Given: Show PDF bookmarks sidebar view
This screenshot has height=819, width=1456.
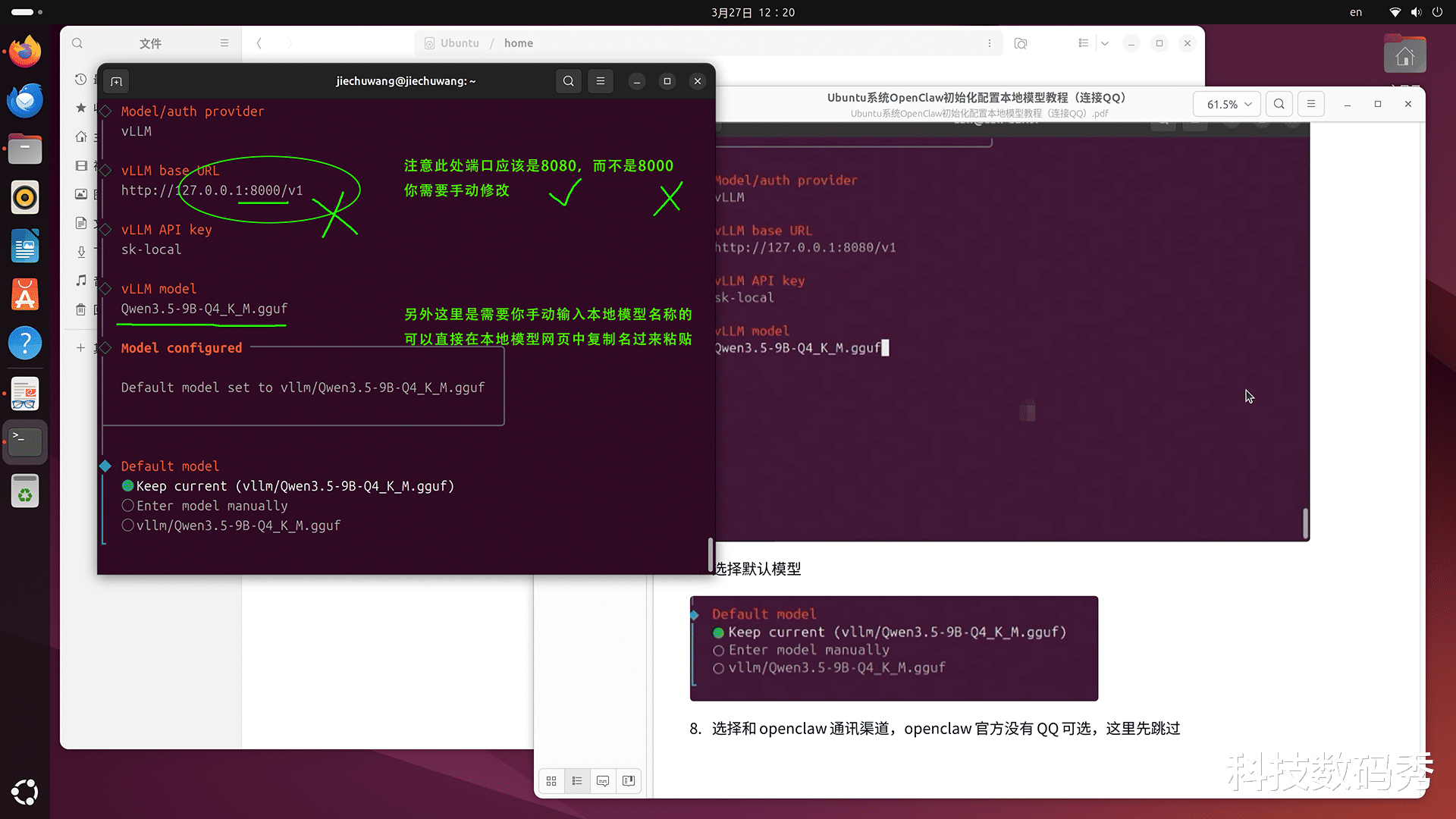Looking at the screenshot, I should (629, 781).
